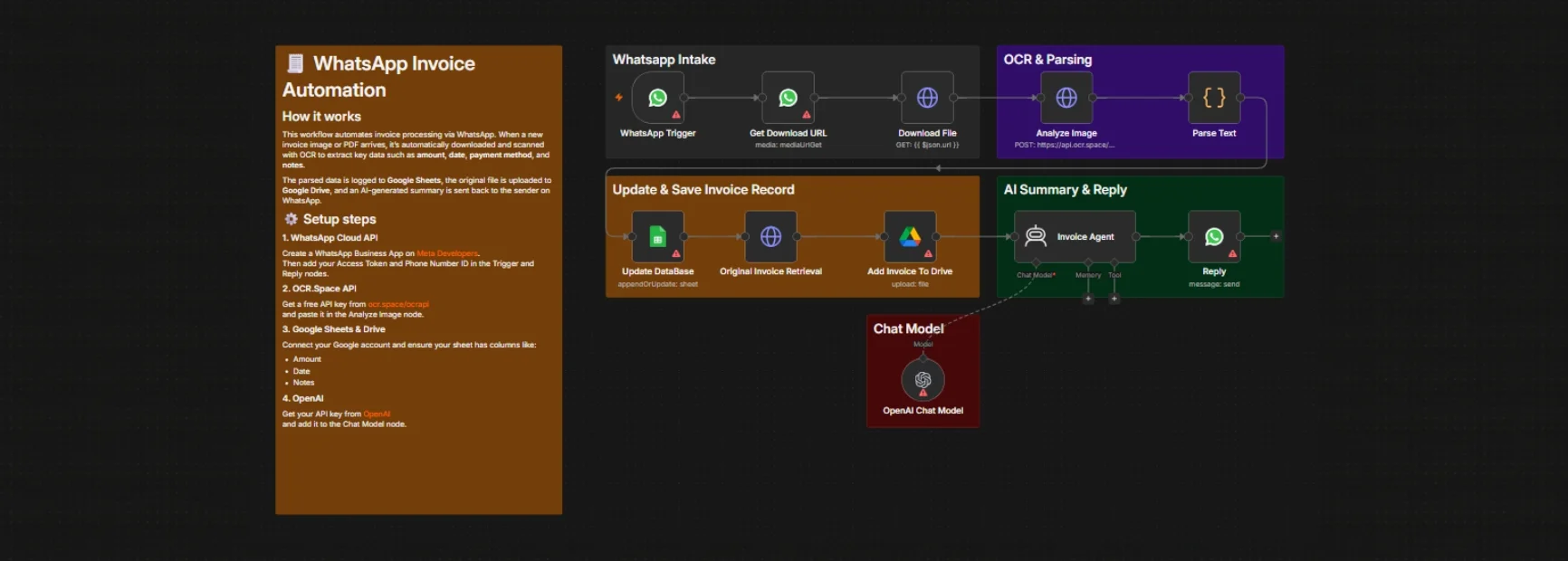
Task: Add a Tool sub-node with plus button
Action: (x=1114, y=299)
